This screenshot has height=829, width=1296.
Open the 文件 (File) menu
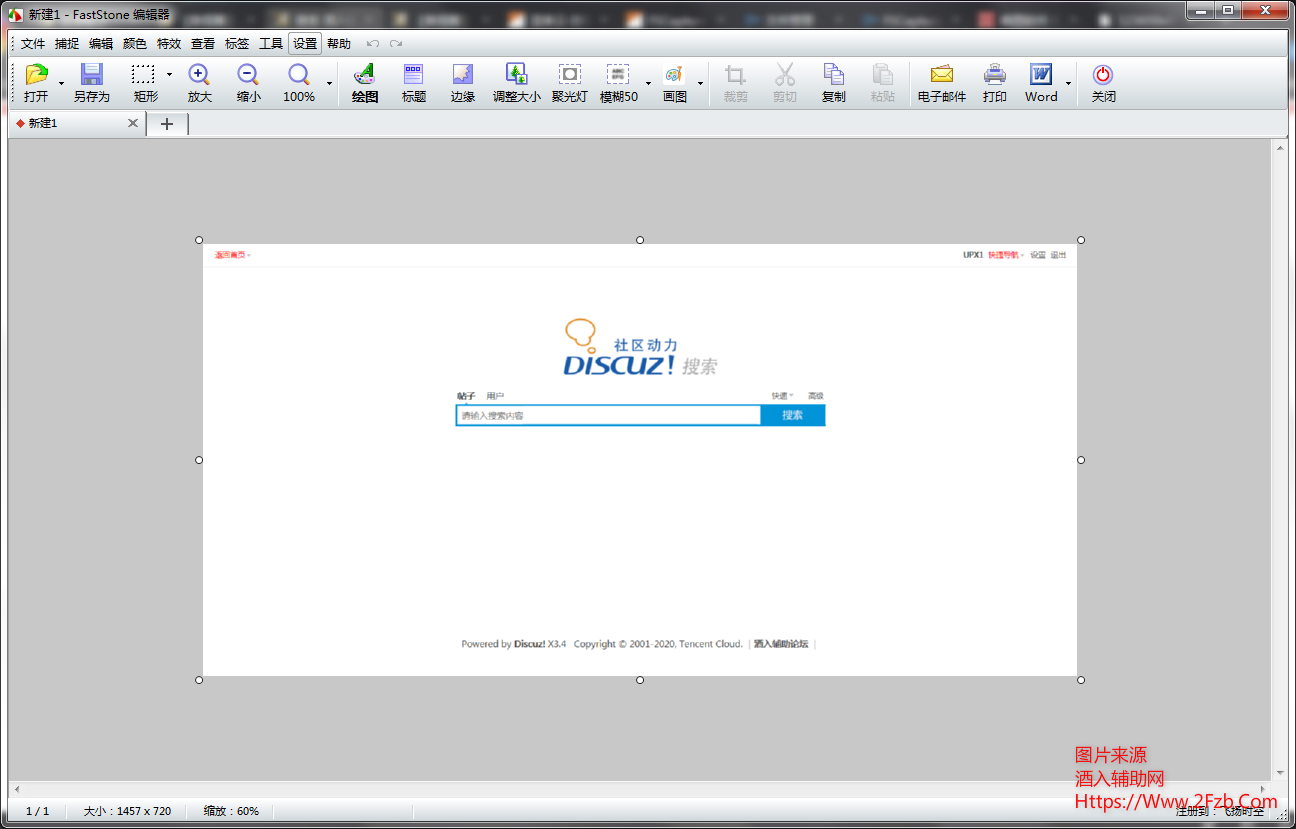point(33,44)
